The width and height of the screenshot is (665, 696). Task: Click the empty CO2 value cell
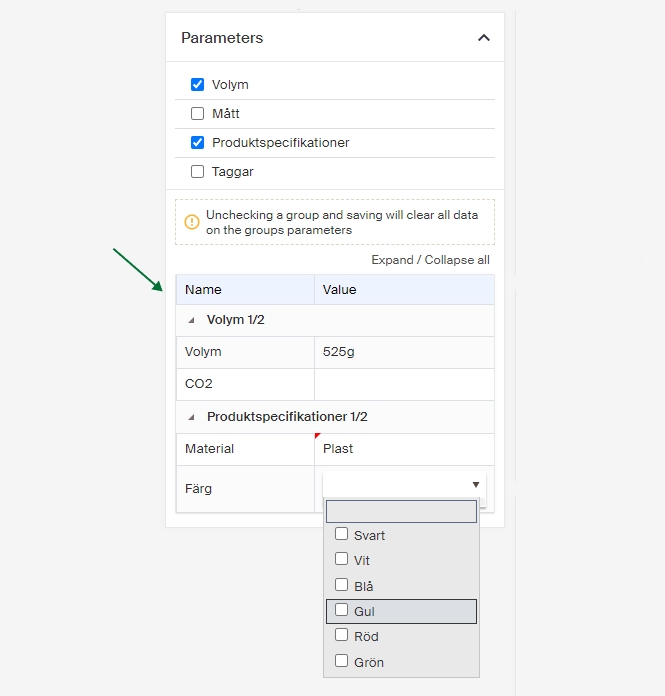click(403, 384)
